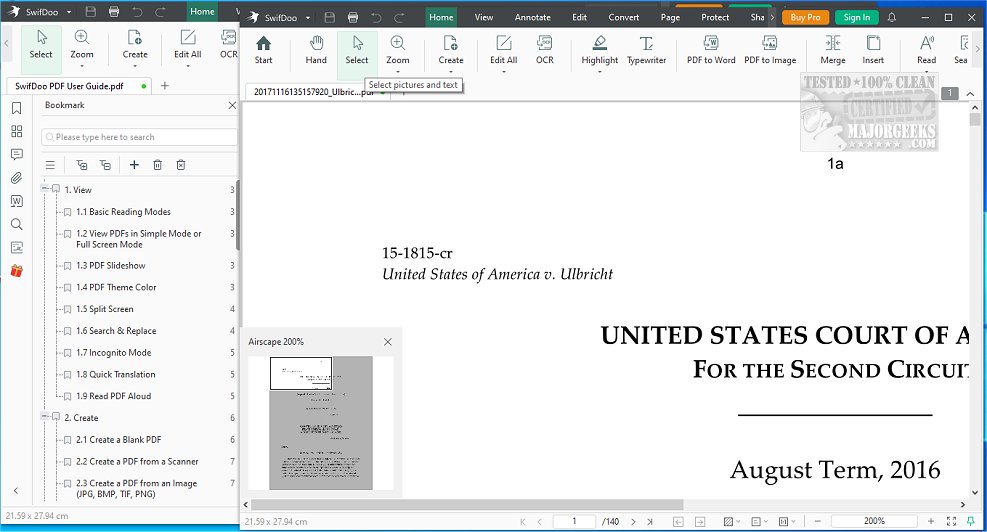The width and height of the screenshot is (987, 532).
Task: Click the zoom percentage 200% field
Action: coord(874,521)
